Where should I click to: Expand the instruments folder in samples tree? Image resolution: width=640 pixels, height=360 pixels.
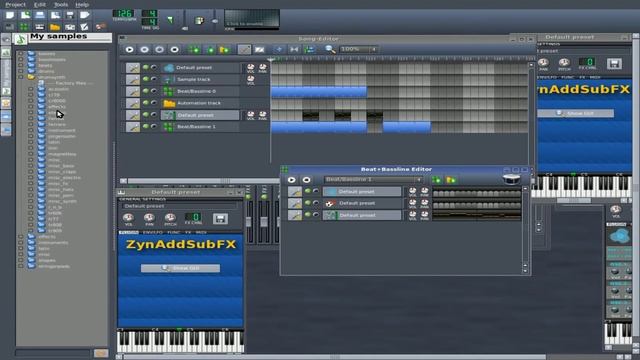point(21,242)
